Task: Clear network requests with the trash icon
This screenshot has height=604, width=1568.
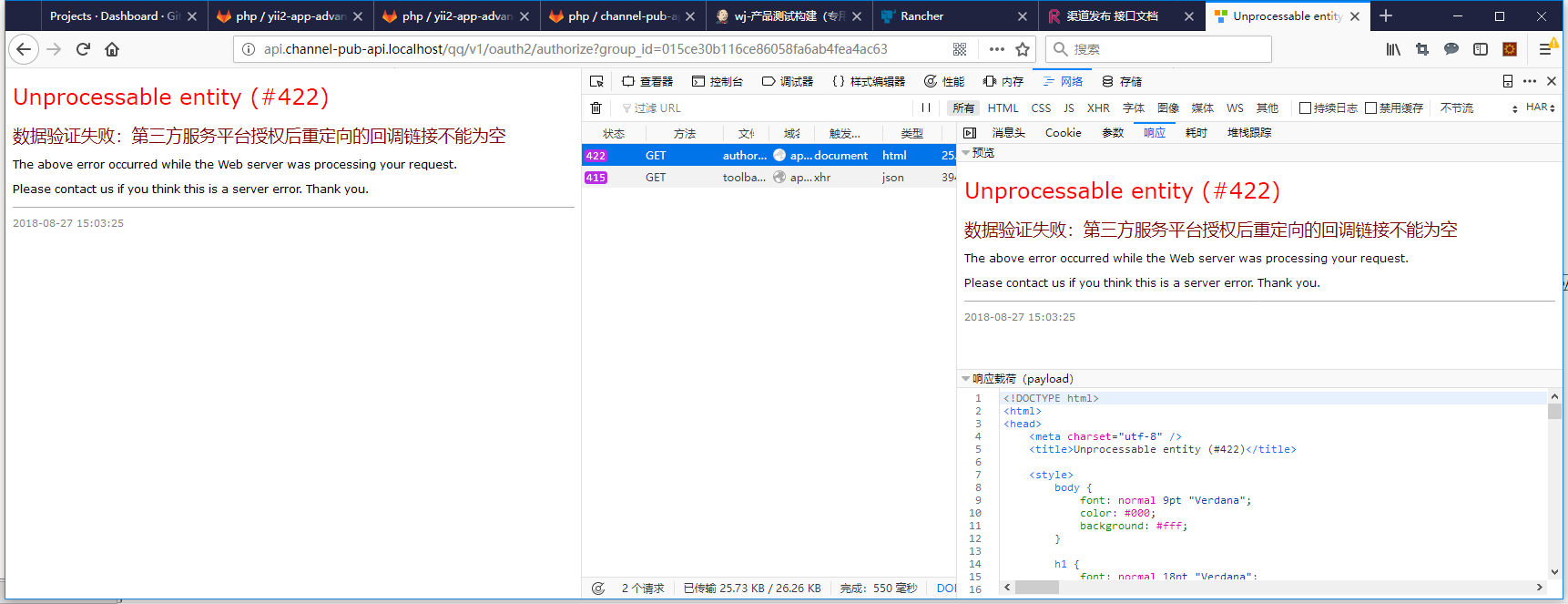Action: tap(596, 107)
